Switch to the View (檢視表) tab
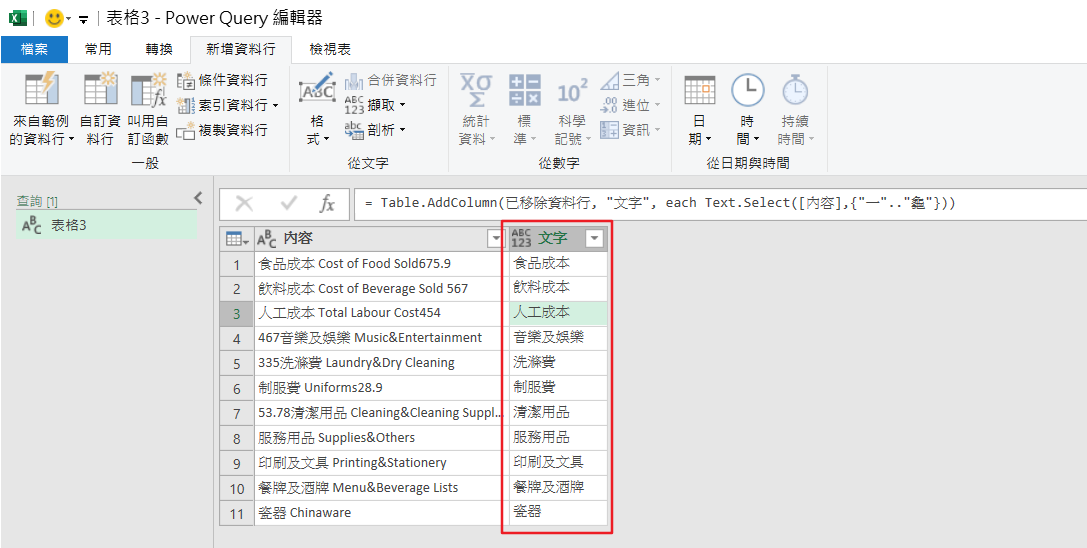Screen dimensions: 1087x548 [330, 49]
